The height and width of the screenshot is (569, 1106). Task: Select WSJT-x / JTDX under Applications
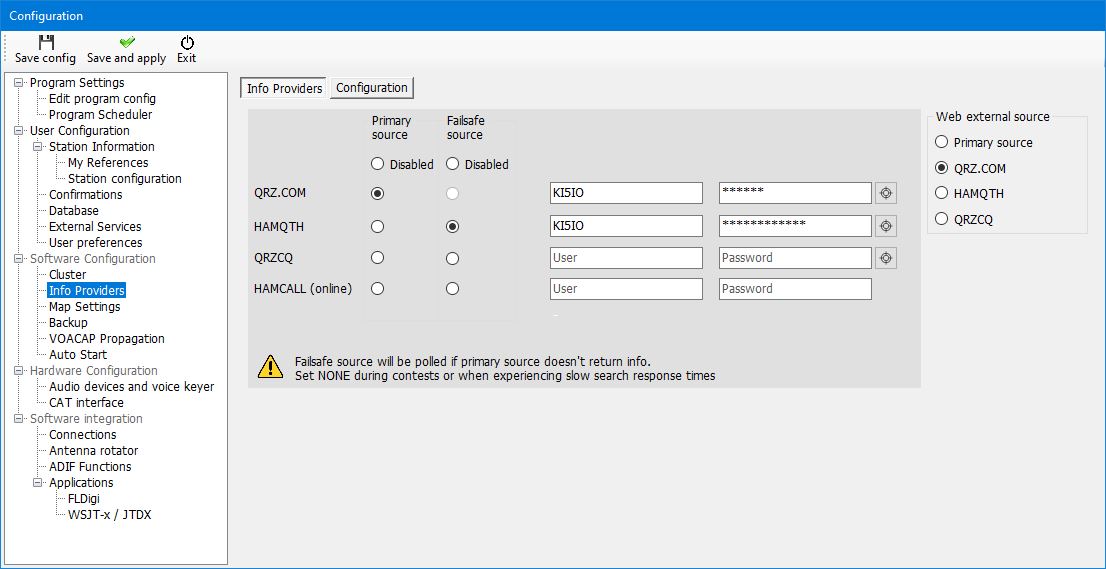pos(109,515)
